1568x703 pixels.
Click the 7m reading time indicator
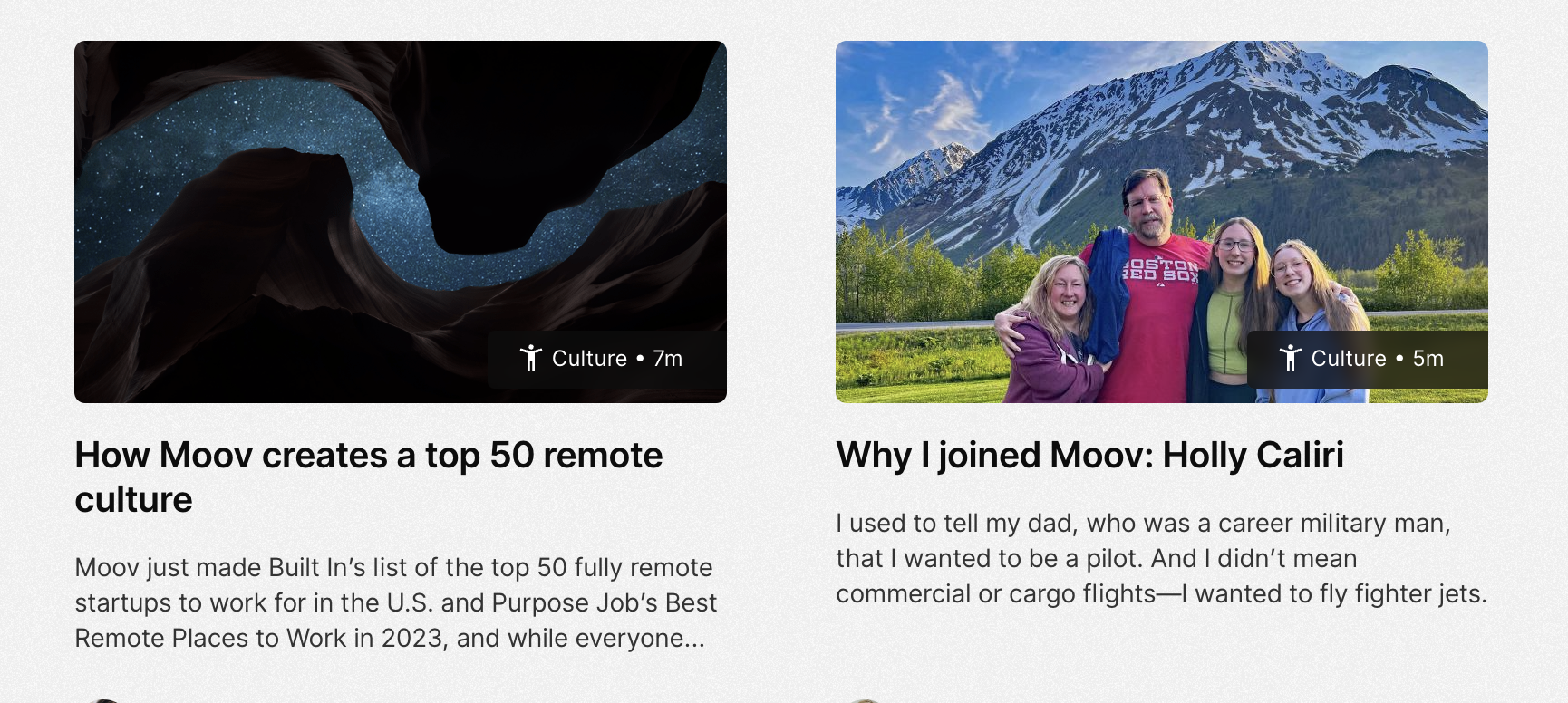point(668,359)
